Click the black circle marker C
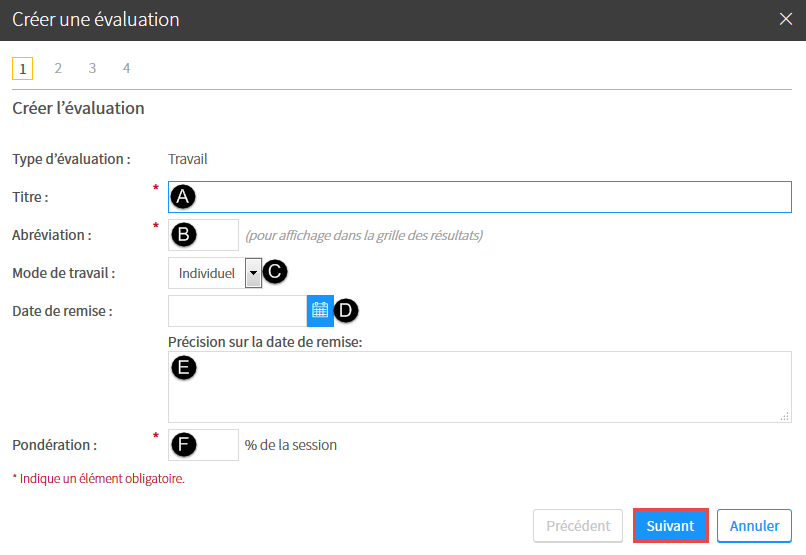This screenshot has height=555, width=806. tap(274, 272)
